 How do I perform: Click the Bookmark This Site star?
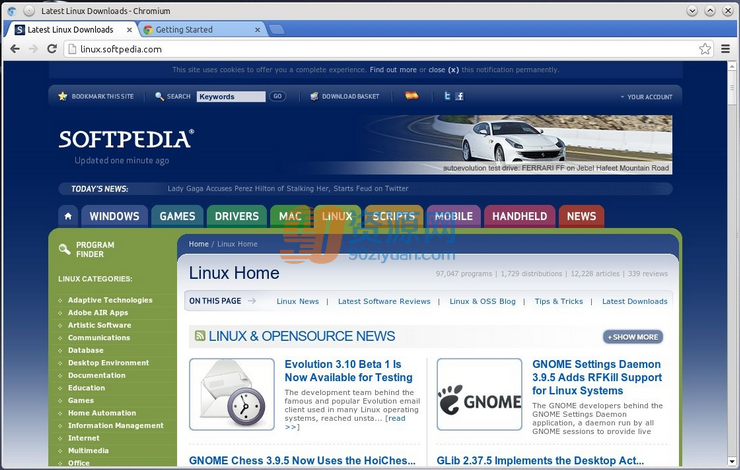(62, 96)
